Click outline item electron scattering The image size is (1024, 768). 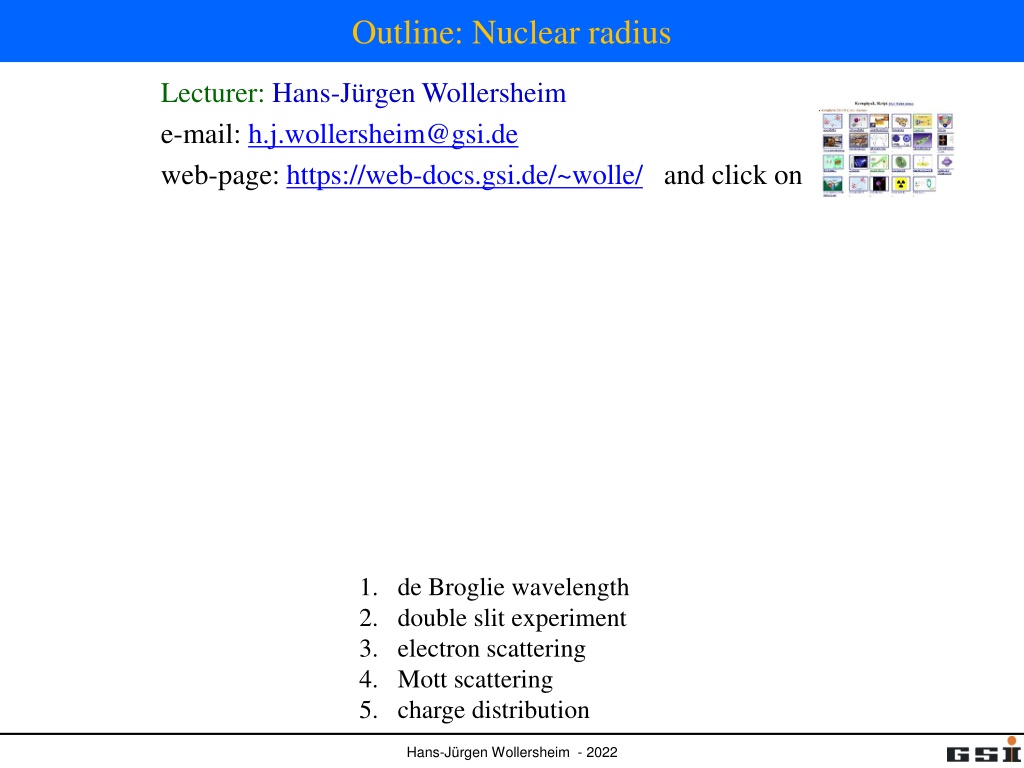491,648
